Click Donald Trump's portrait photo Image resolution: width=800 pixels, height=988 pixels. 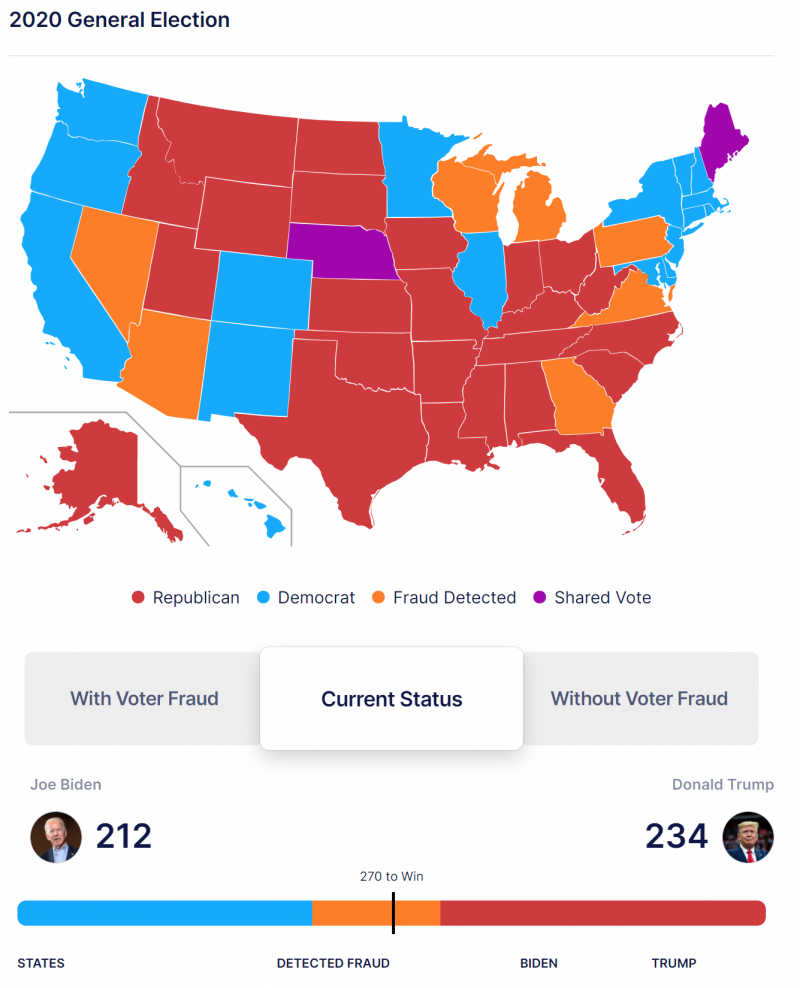747,837
